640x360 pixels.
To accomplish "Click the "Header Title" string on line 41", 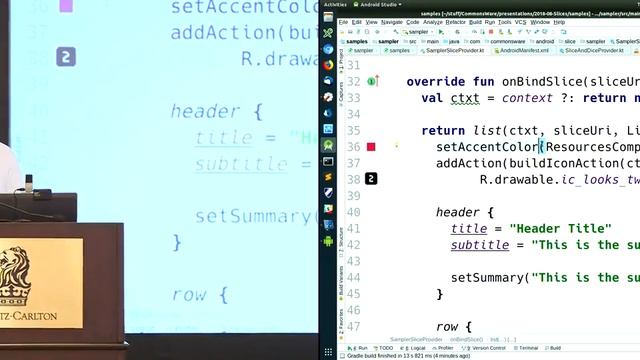I will pos(560,228).
